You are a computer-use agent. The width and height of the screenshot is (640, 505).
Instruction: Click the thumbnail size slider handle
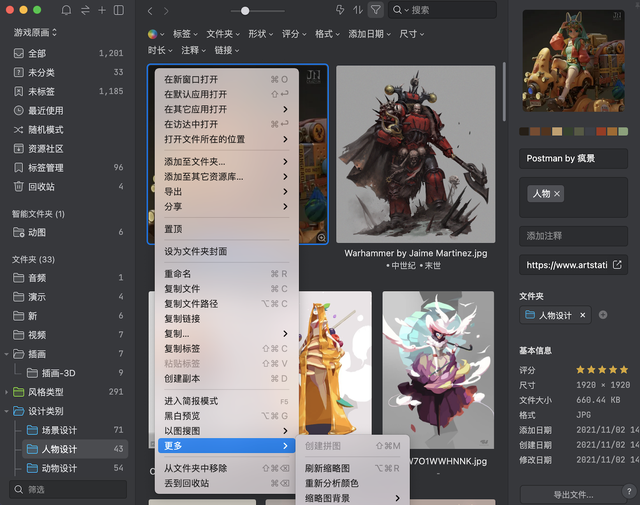point(245,10)
